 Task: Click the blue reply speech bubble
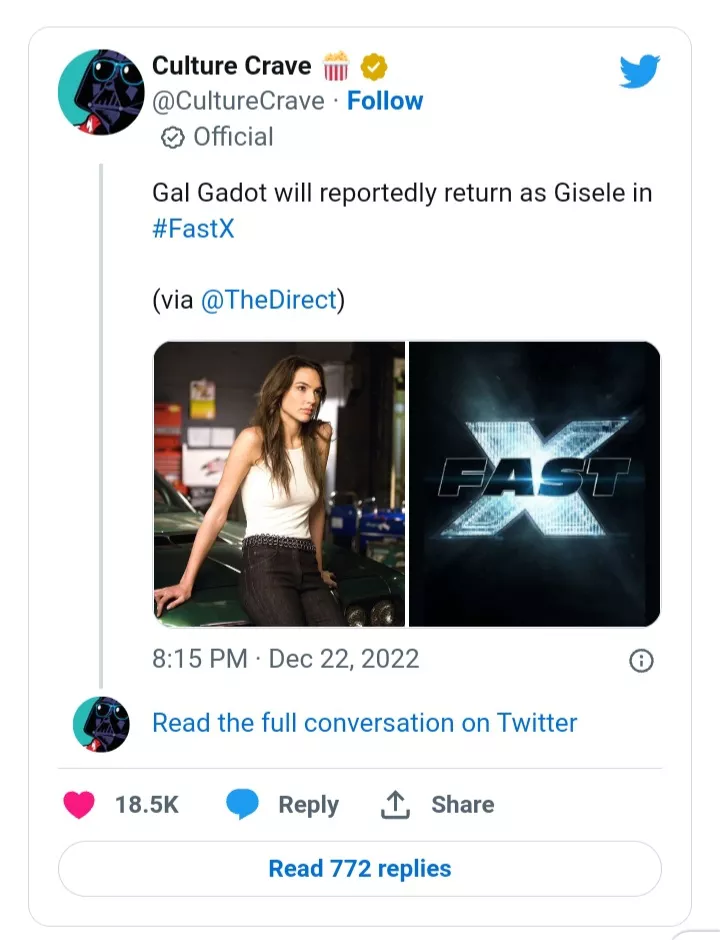pos(242,805)
